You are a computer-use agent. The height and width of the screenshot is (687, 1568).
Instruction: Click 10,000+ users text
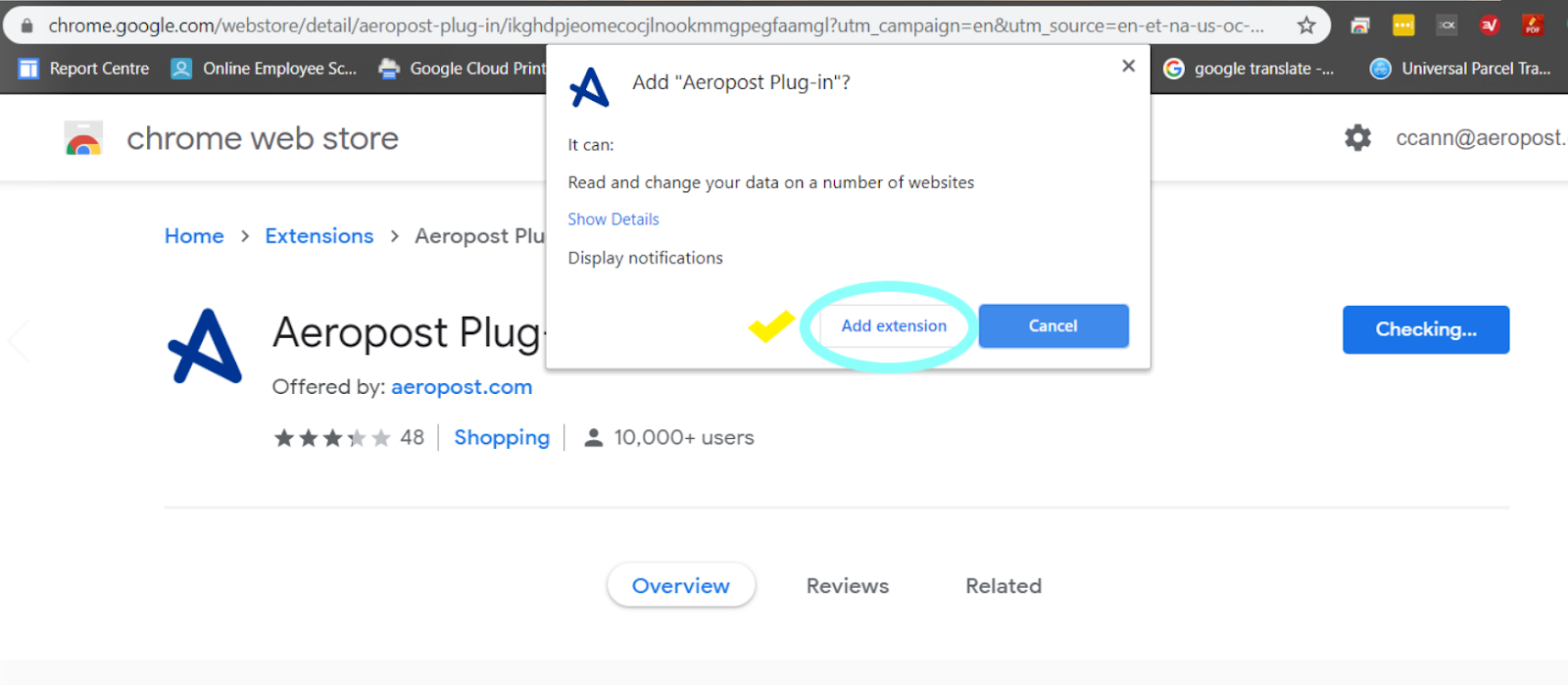684,438
